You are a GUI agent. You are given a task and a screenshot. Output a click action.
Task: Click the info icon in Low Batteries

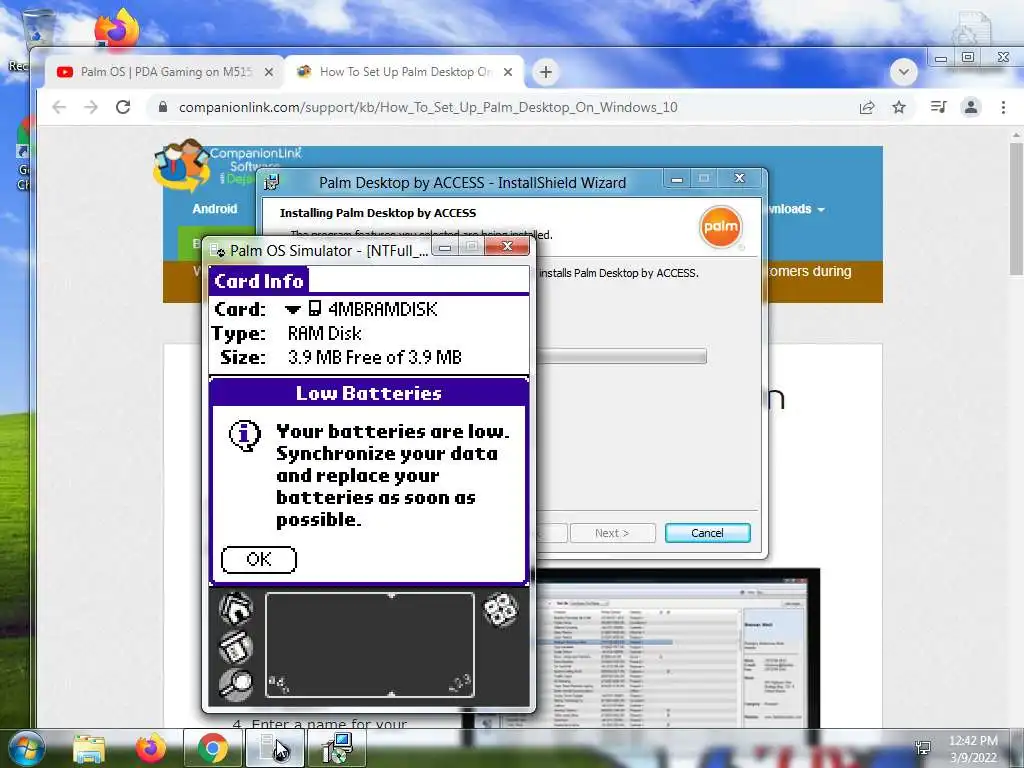tap(245, 436)
